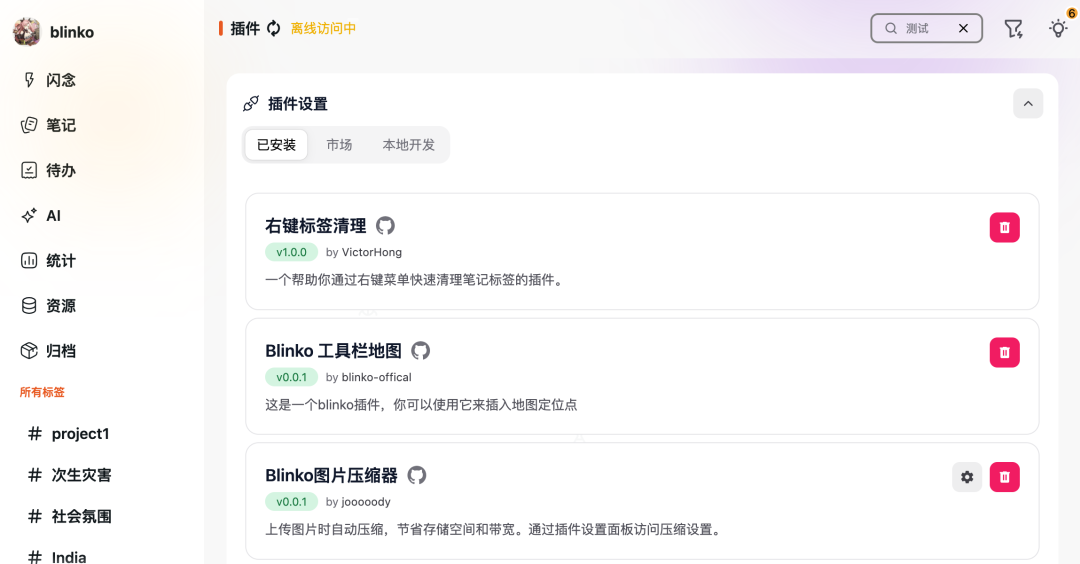The image size is (1080, 564).
Task: Delete the 右键标签清理 plugin
Action: 1004,227
